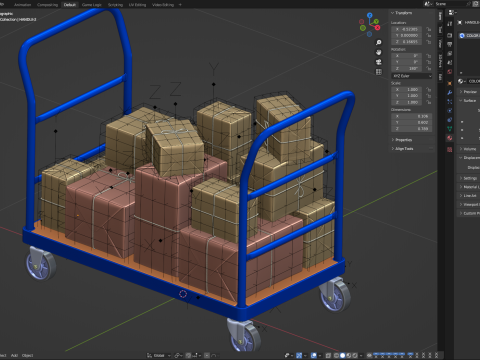
Task: Open the Render properties tab icon
Action: 450,35
